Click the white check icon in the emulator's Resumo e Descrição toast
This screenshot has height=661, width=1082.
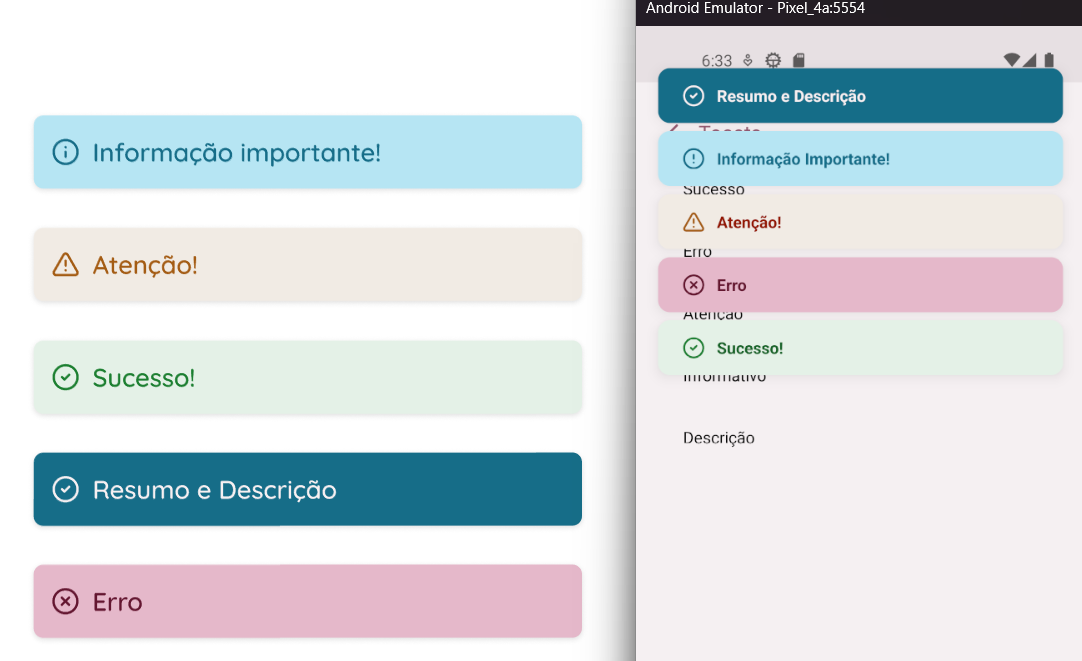(693, 96)
